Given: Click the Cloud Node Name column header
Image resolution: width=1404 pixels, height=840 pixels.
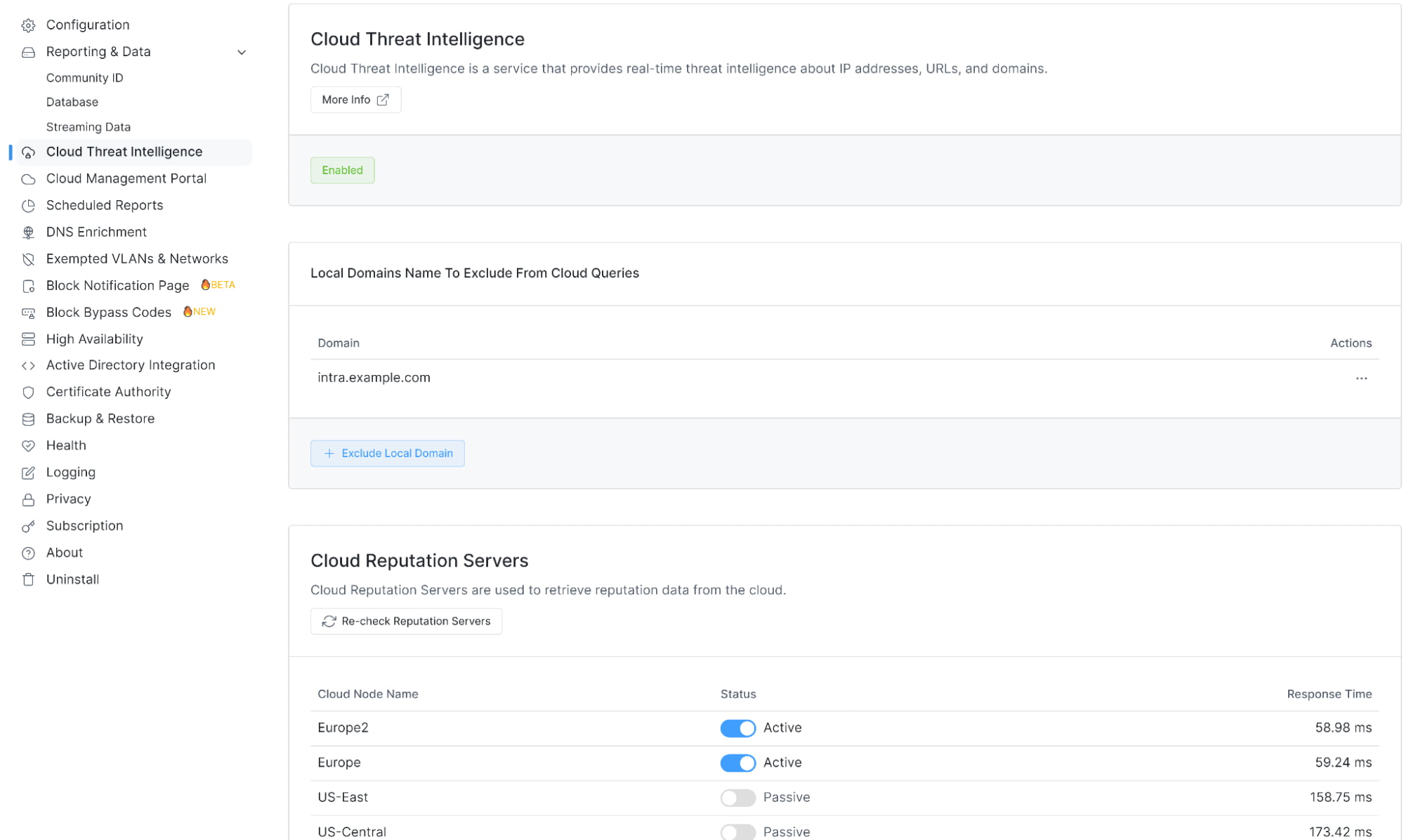Looking at the screenshot, I should click(x=368, y=694).
